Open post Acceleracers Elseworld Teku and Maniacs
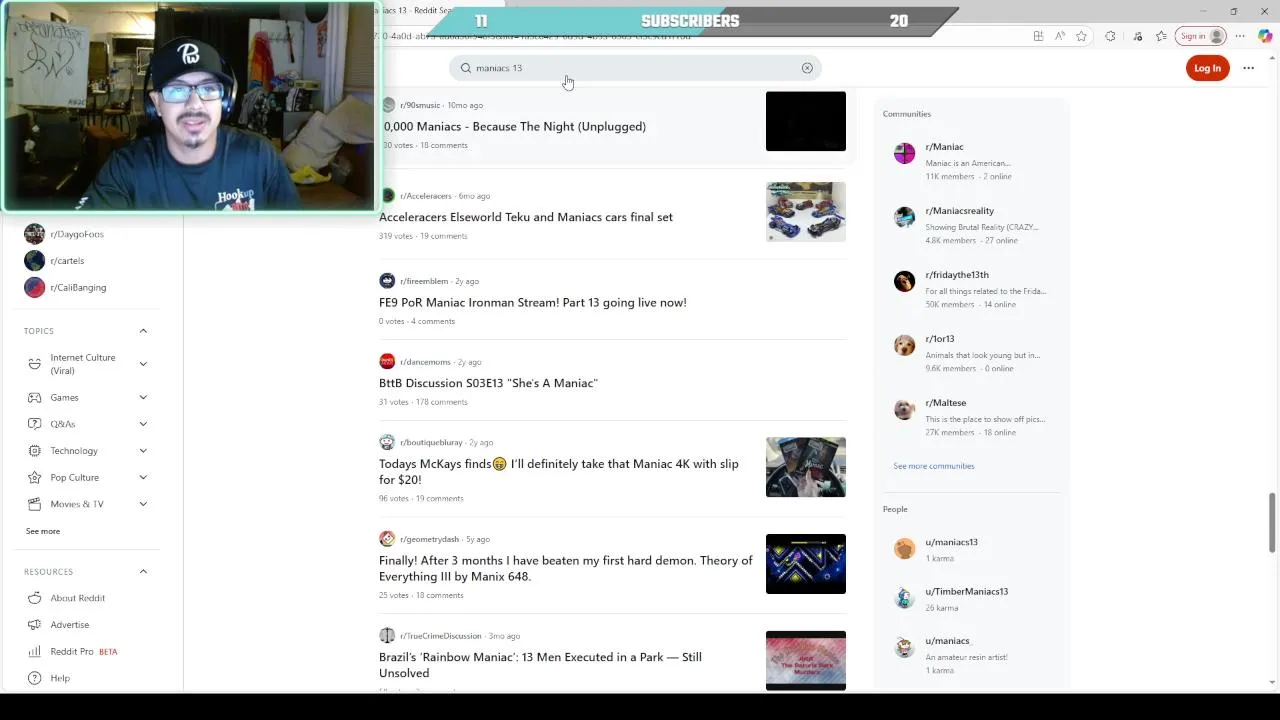 pos(526,217)
